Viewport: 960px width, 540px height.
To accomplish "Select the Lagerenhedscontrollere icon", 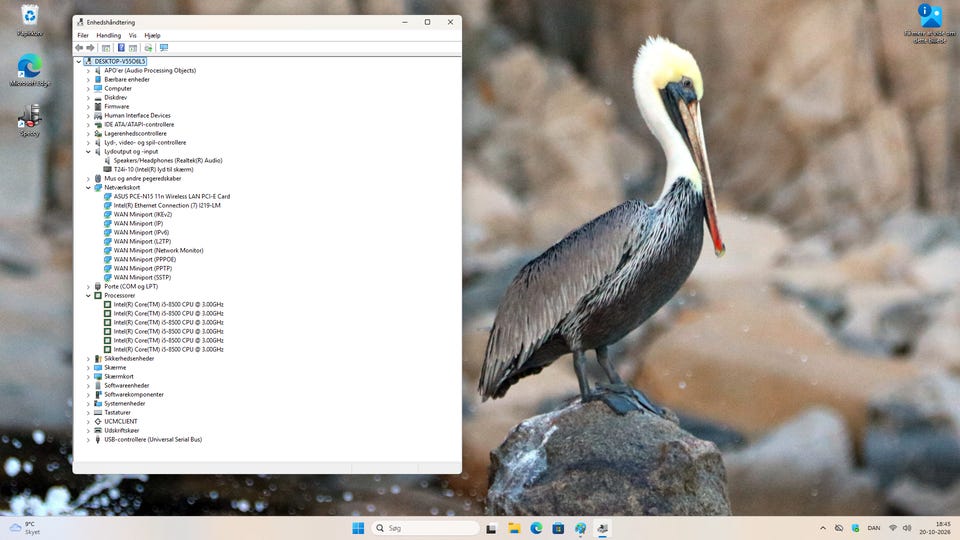I will pos(98,133).
